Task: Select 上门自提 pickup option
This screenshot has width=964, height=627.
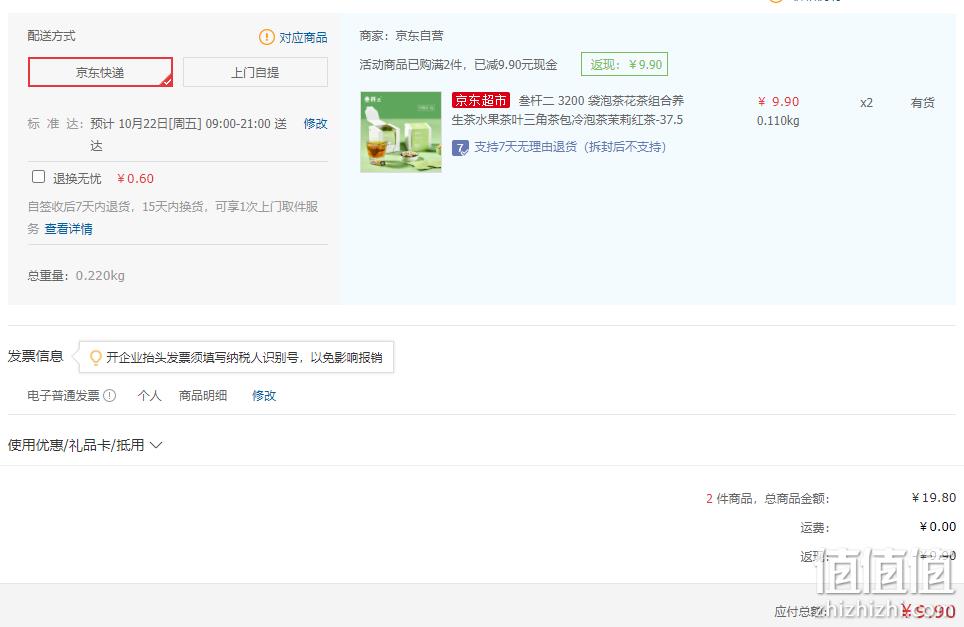Action: [x=255, y=72]
